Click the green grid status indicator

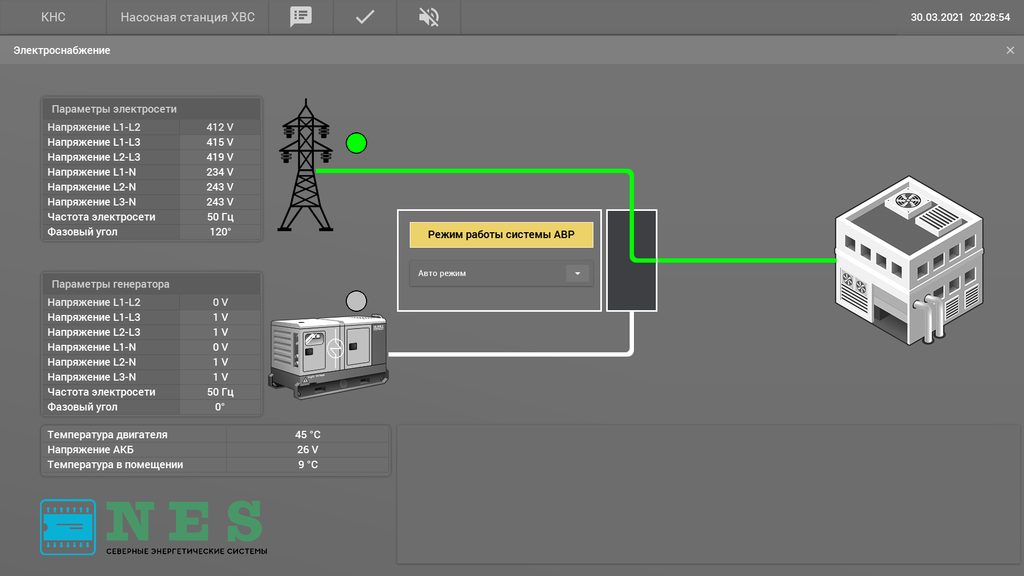356,143
